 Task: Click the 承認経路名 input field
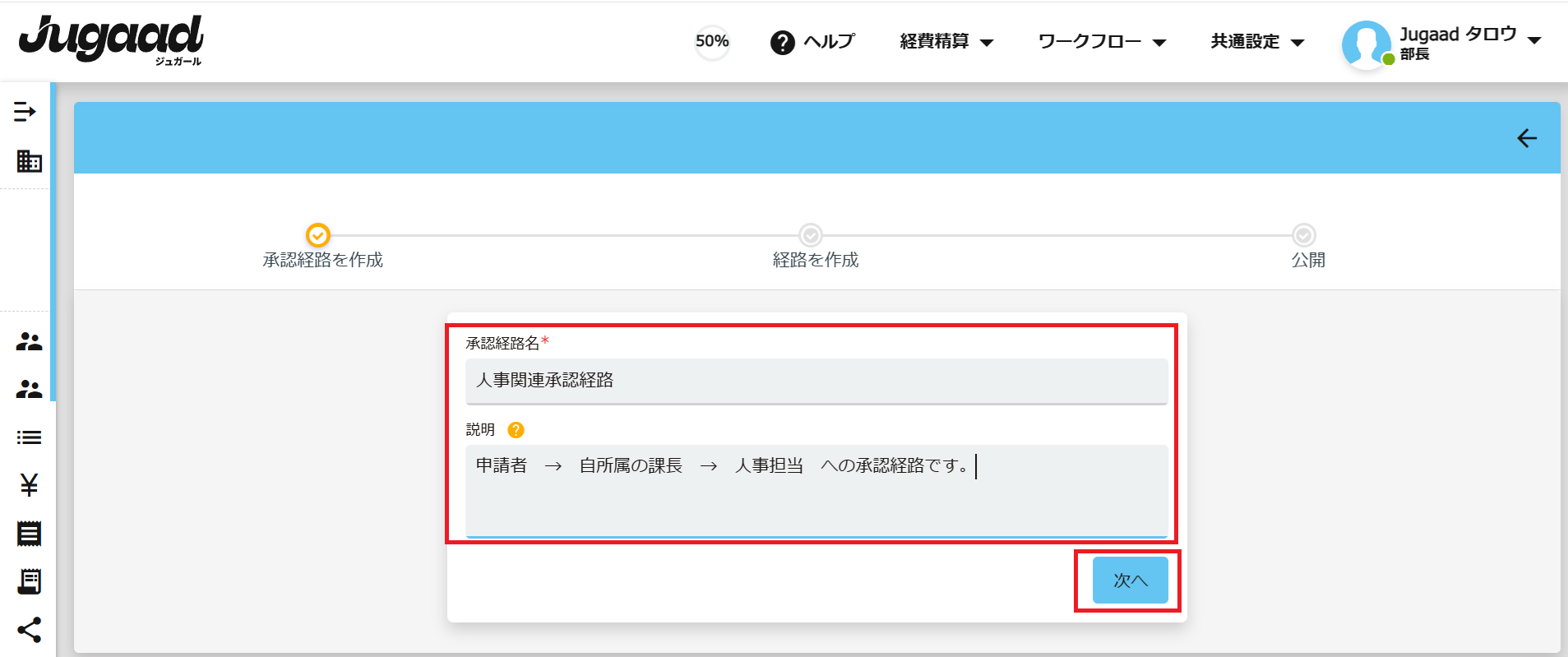coord(816,381)
